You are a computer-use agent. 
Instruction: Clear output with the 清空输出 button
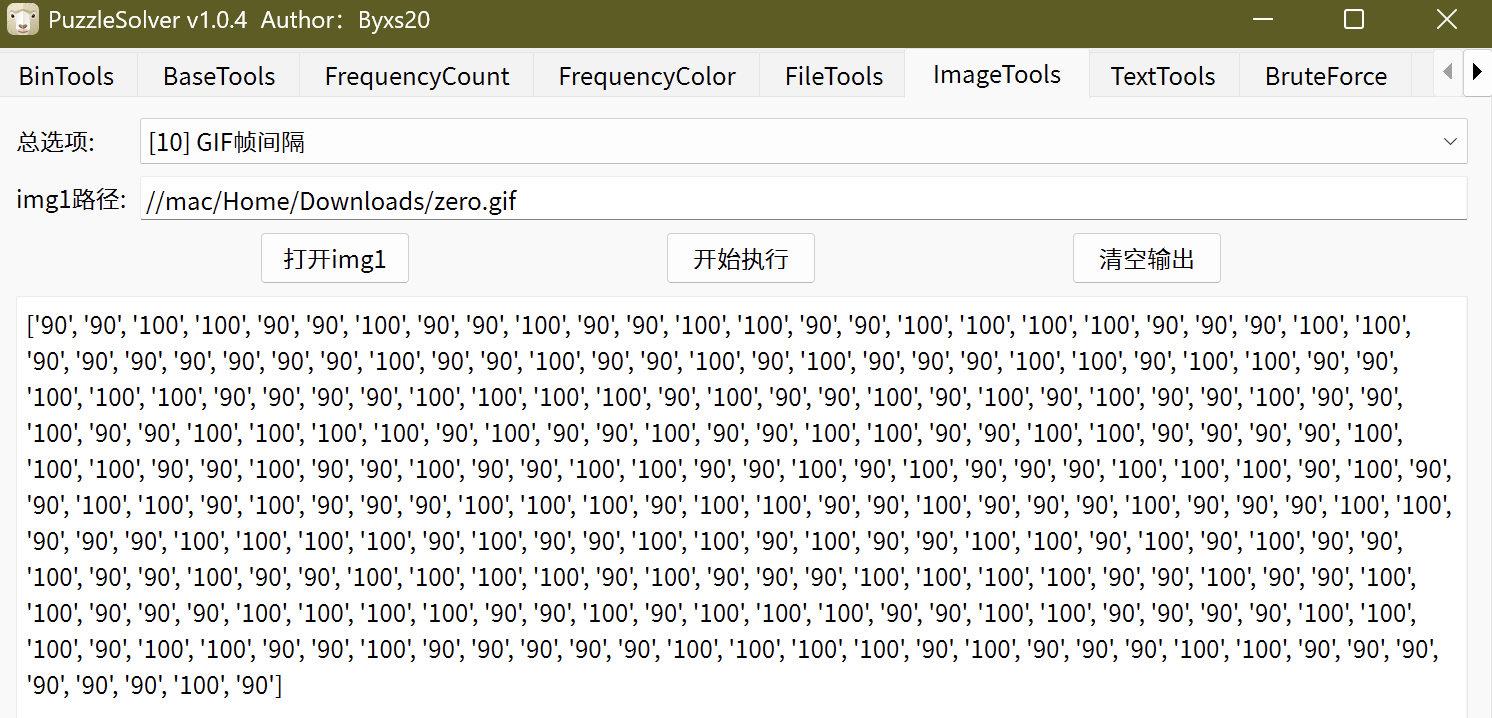pos(1146,259)
